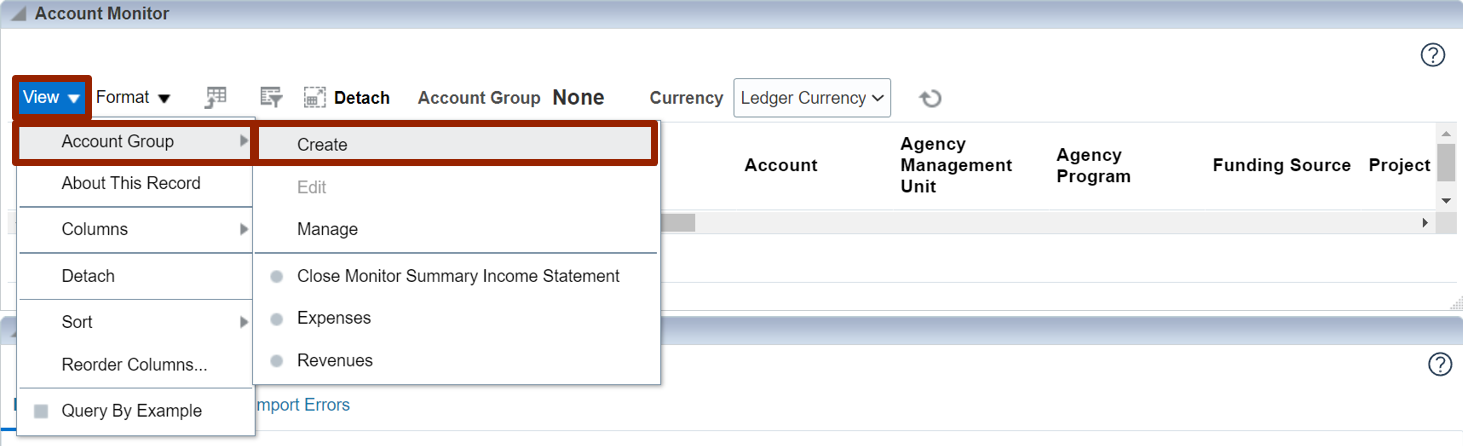Expand the Sort submenu
Image resolution: width=1463 pixels, height=446 pixels.
pos(135,322)
